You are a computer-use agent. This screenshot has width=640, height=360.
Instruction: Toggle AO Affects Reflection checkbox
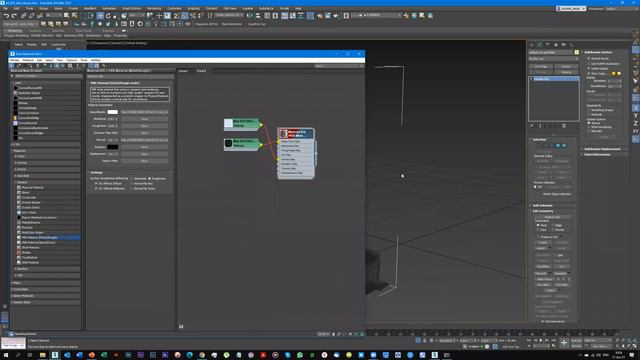click(x=96, y=189)
